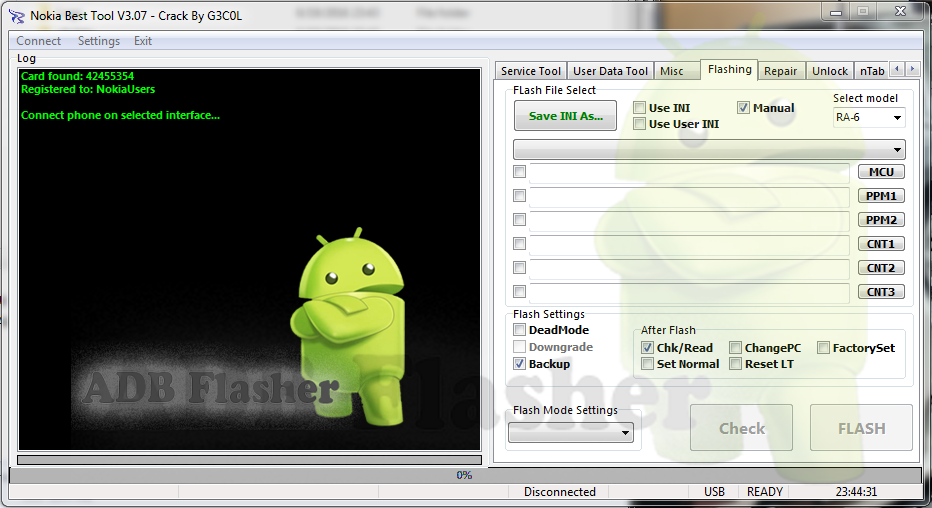932x508 pixels.
Task: Switch to the User Data Tool tab
Action: click(x=610, y=71)
